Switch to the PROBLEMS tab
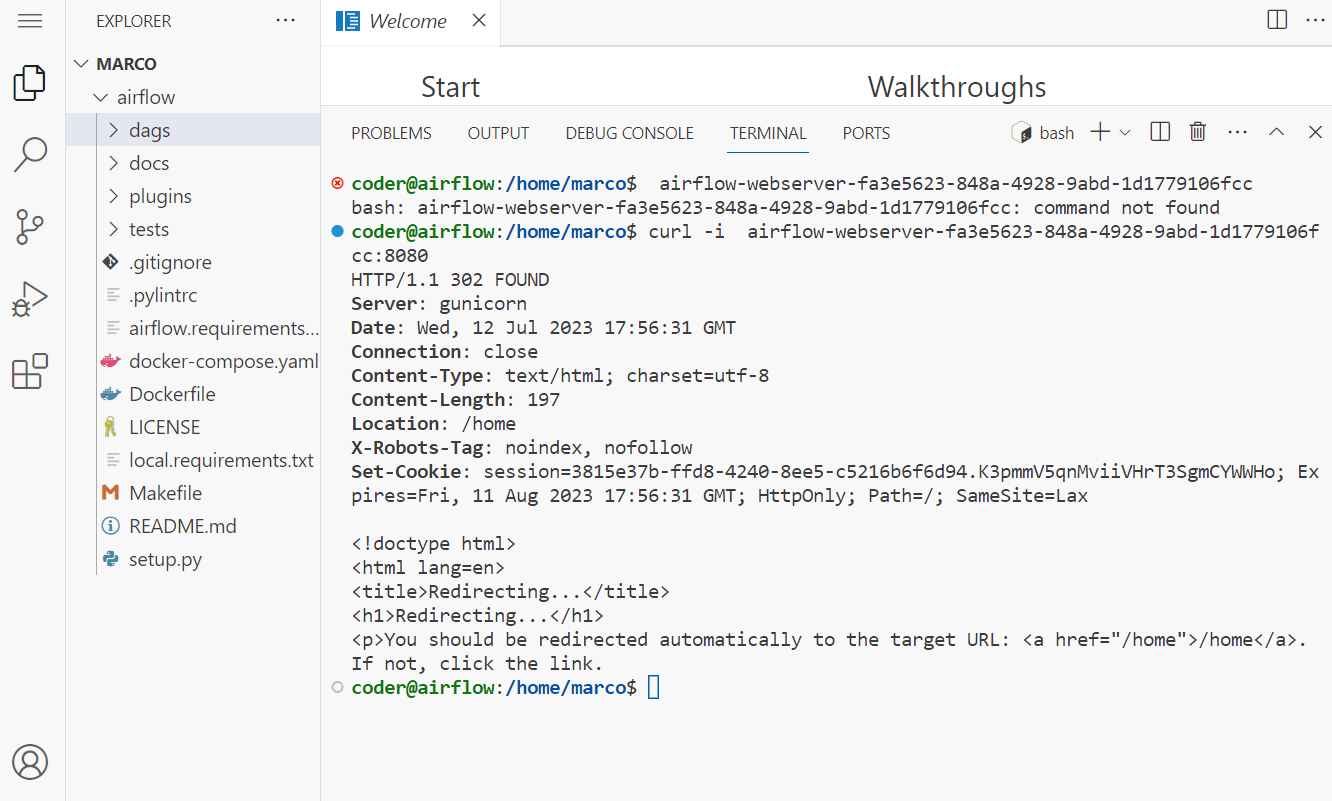Viewport: 1332px width, 801px height. pyautogui.click(x=391, y=133)
